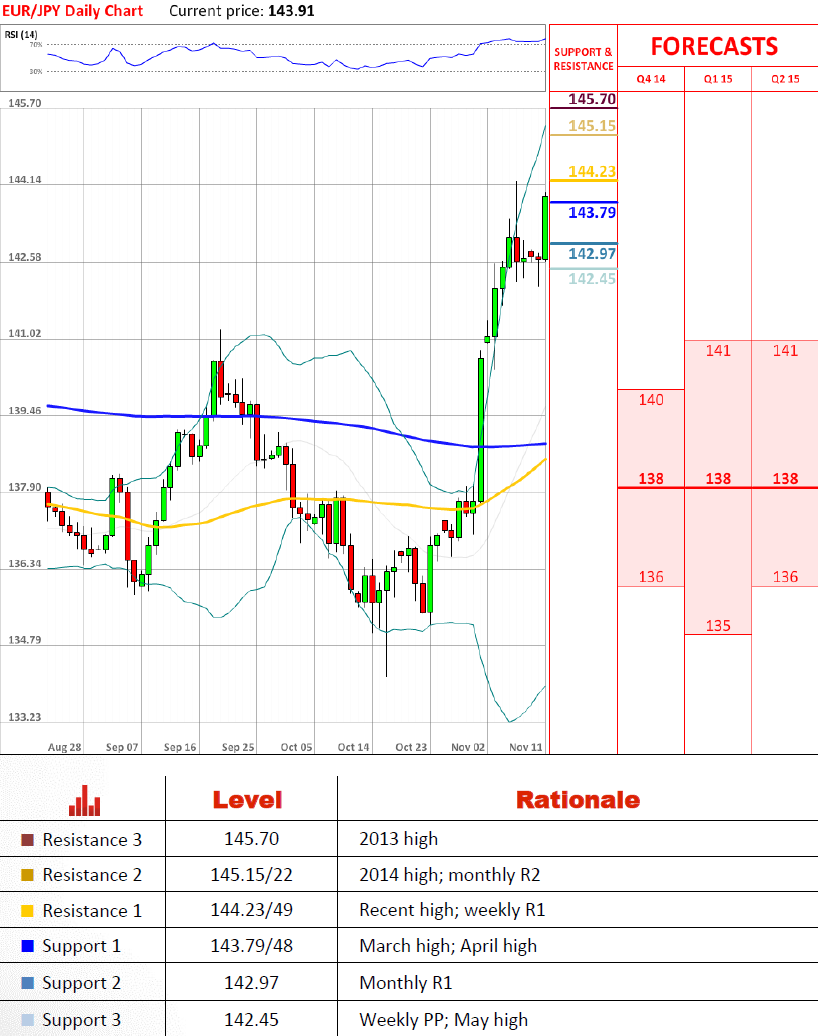Click the Q1 15 low forecast 135
The height and width of the screenshot is (1036, 818).
(718, 626)
